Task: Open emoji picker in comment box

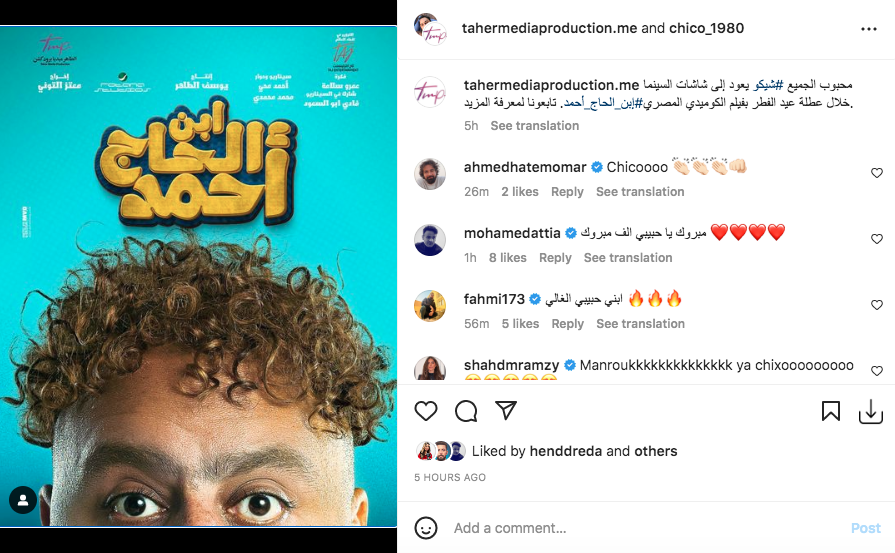Action: [x=426, y=528]
